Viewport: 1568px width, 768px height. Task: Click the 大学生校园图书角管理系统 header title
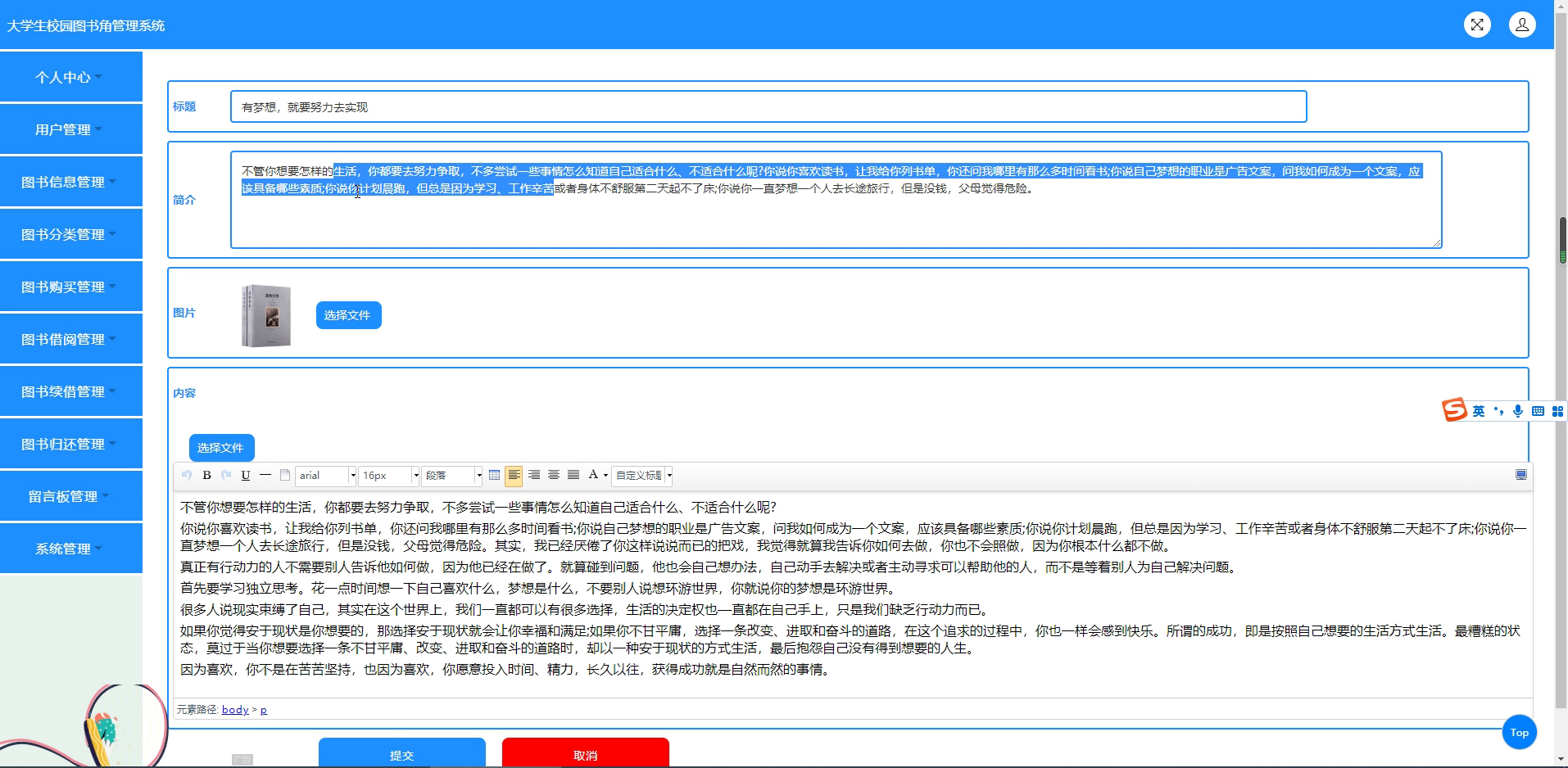click(x=86, y=25)
